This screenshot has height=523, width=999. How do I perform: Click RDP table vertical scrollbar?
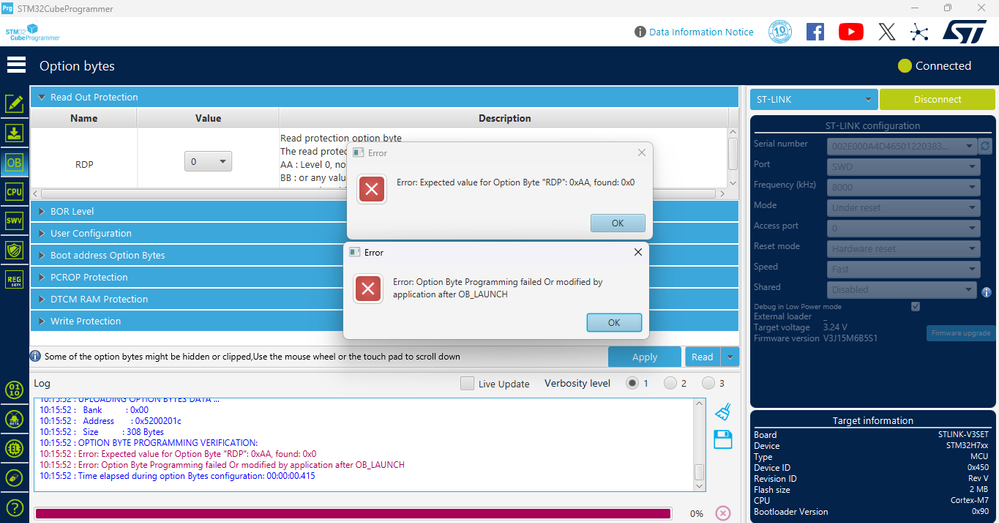pos(733,157)
